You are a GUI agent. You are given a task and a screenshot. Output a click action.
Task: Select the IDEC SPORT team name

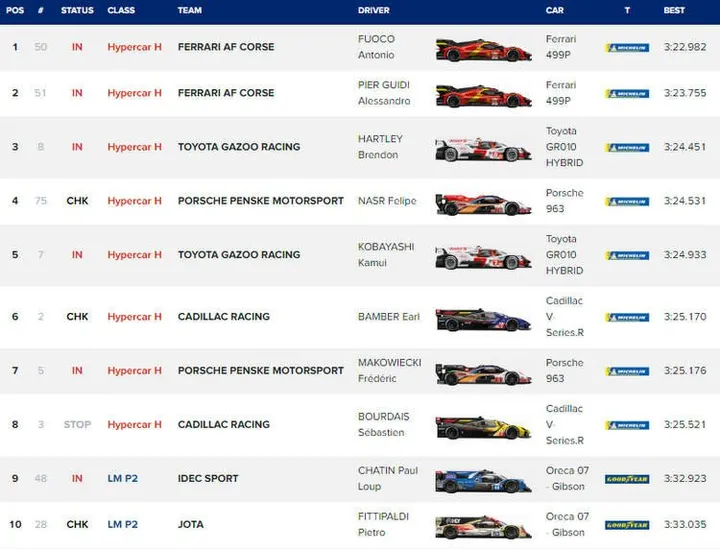point(208,478)
